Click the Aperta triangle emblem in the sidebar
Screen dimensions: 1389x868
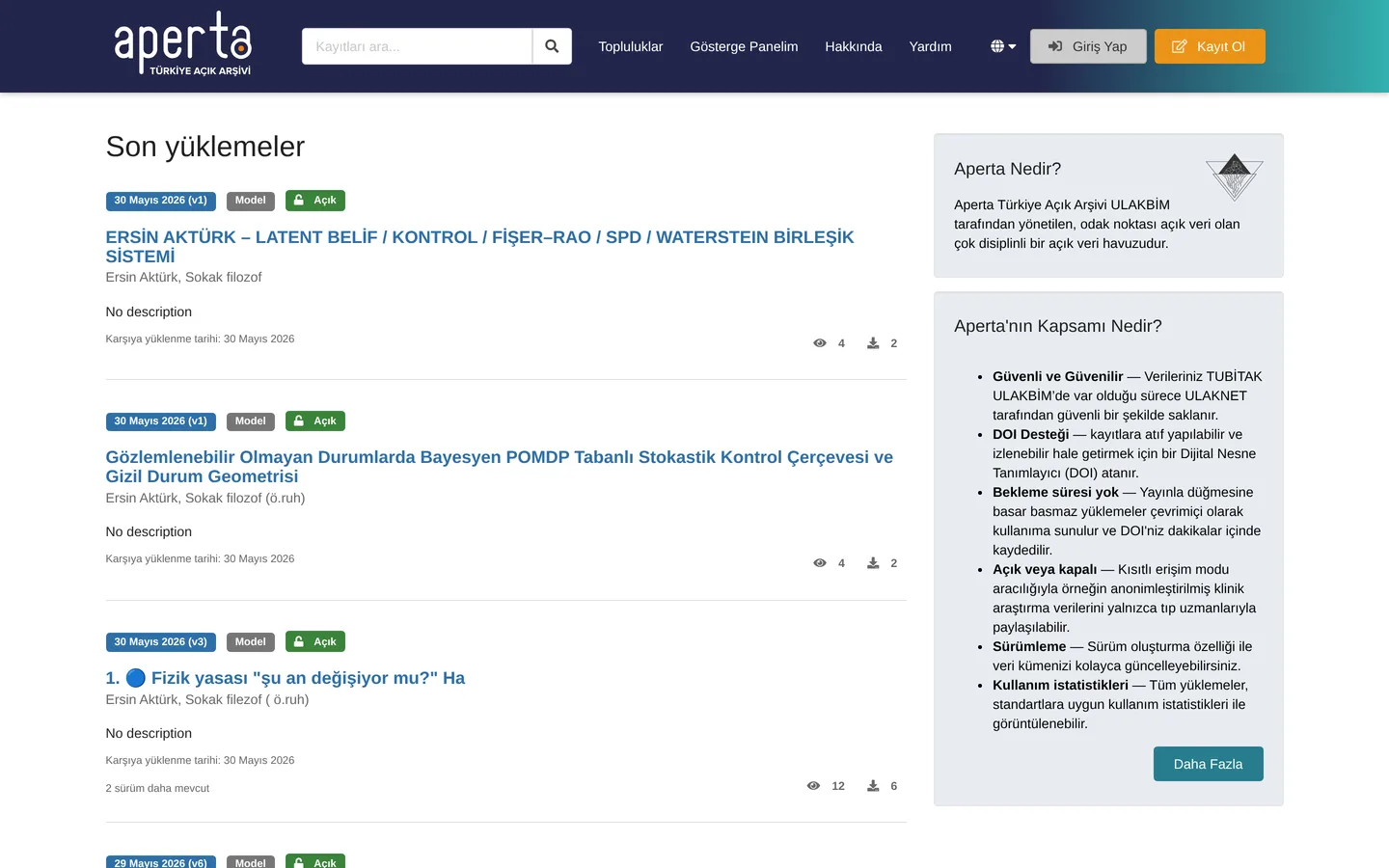(x=1235, y=176)
